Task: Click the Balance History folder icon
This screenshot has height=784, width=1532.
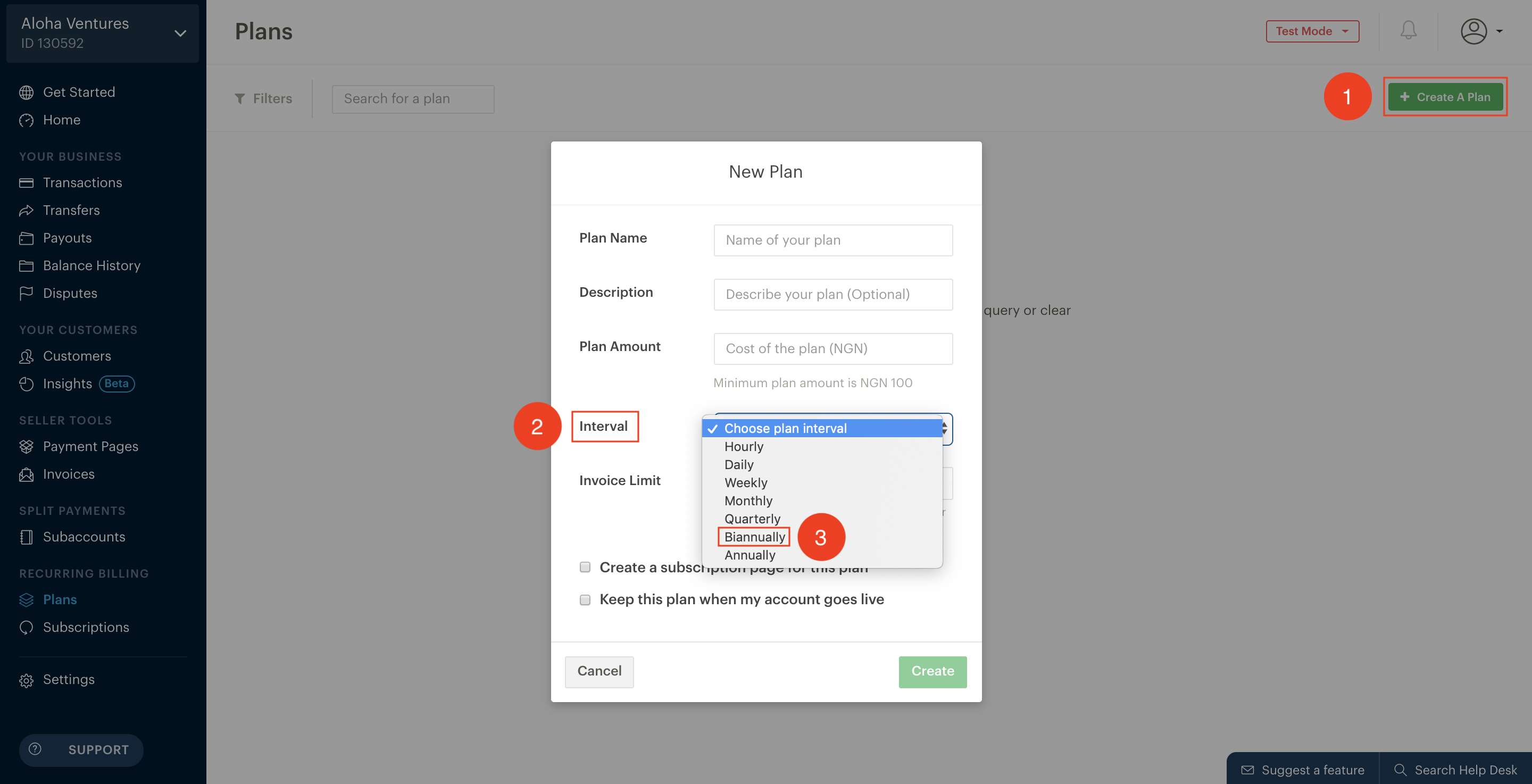Action: pos(26,266)
